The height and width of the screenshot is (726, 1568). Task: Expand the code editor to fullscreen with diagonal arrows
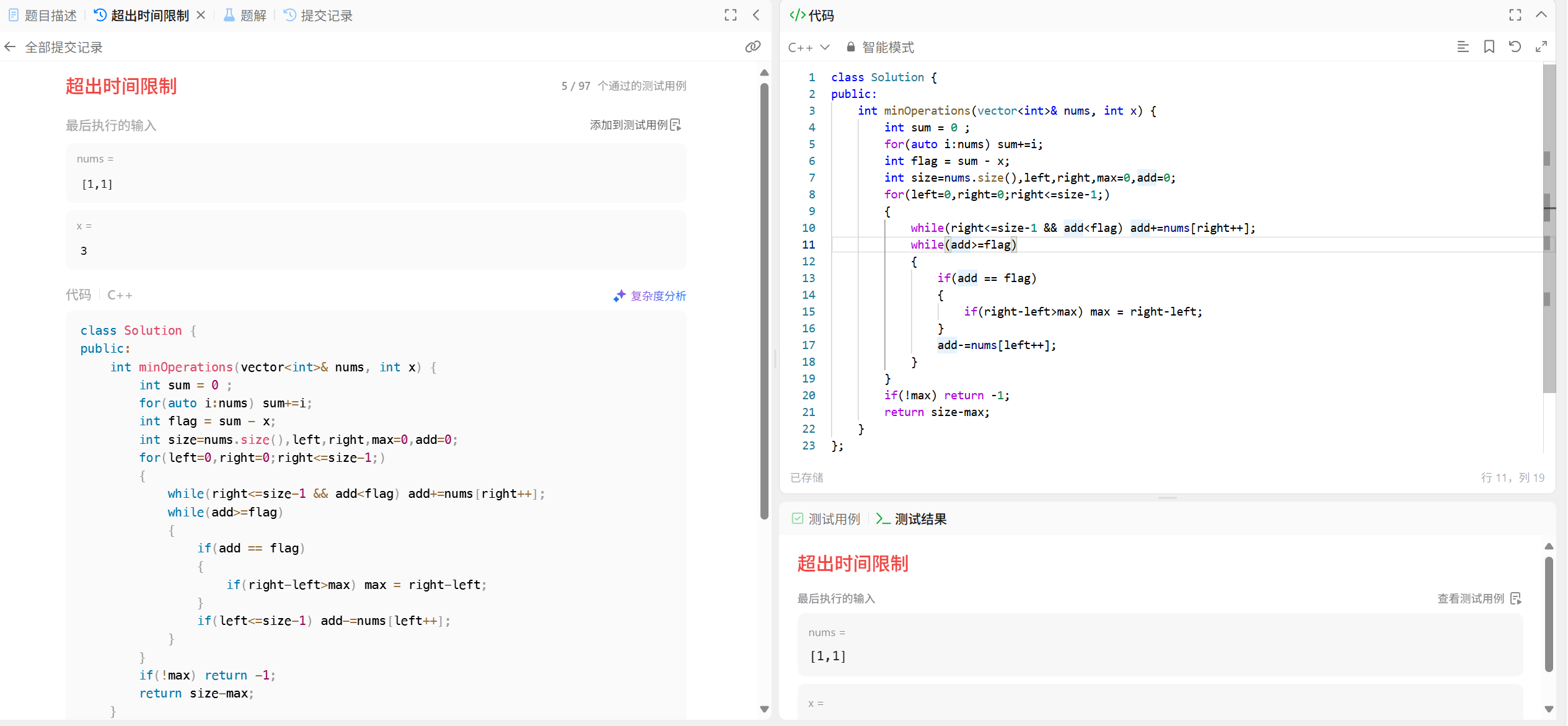[x=1541, y=46]
